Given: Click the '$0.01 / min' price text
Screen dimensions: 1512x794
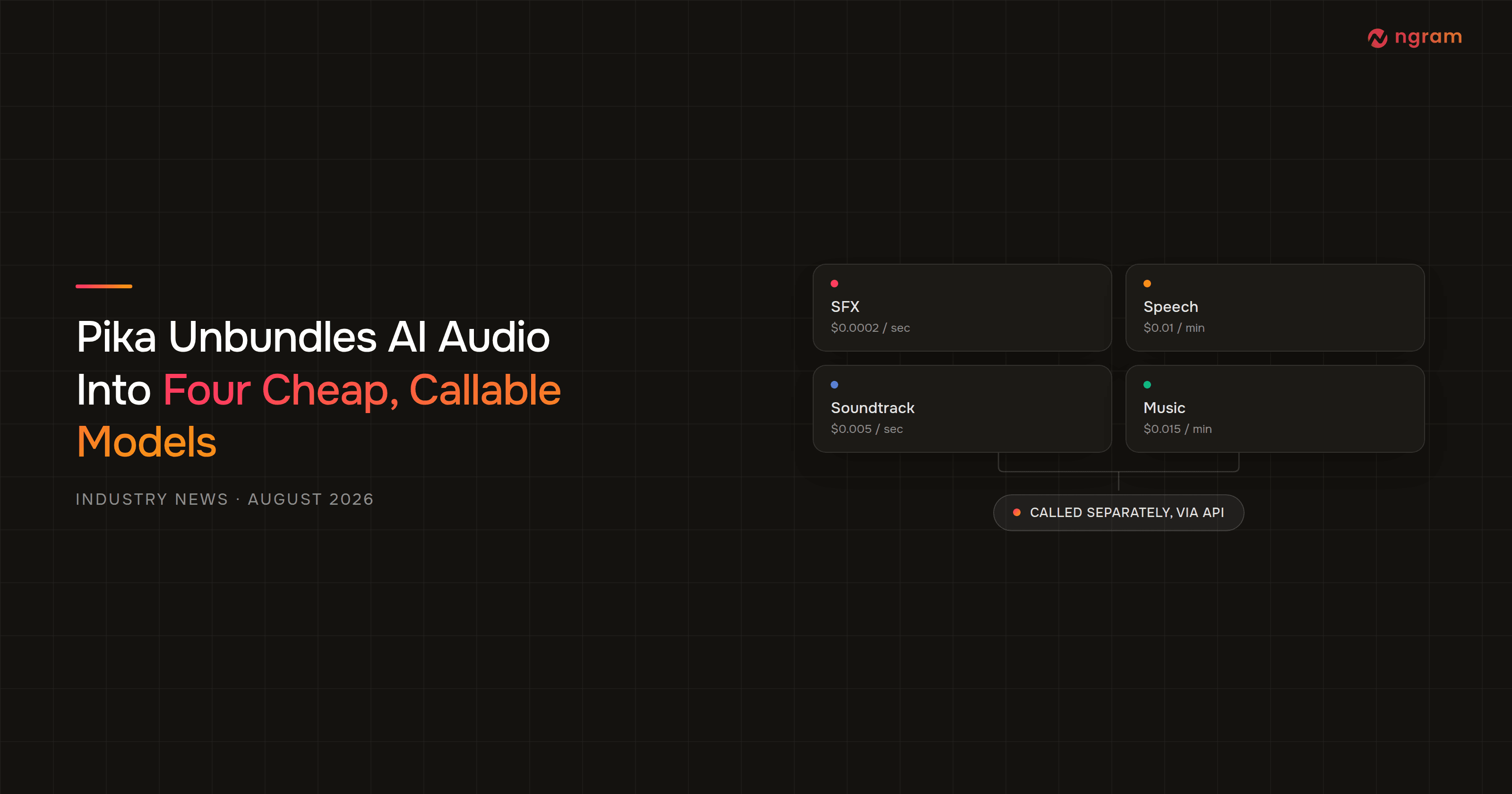Looking at the screenshot, I should pyautogui.click(x=1174, y=328).
